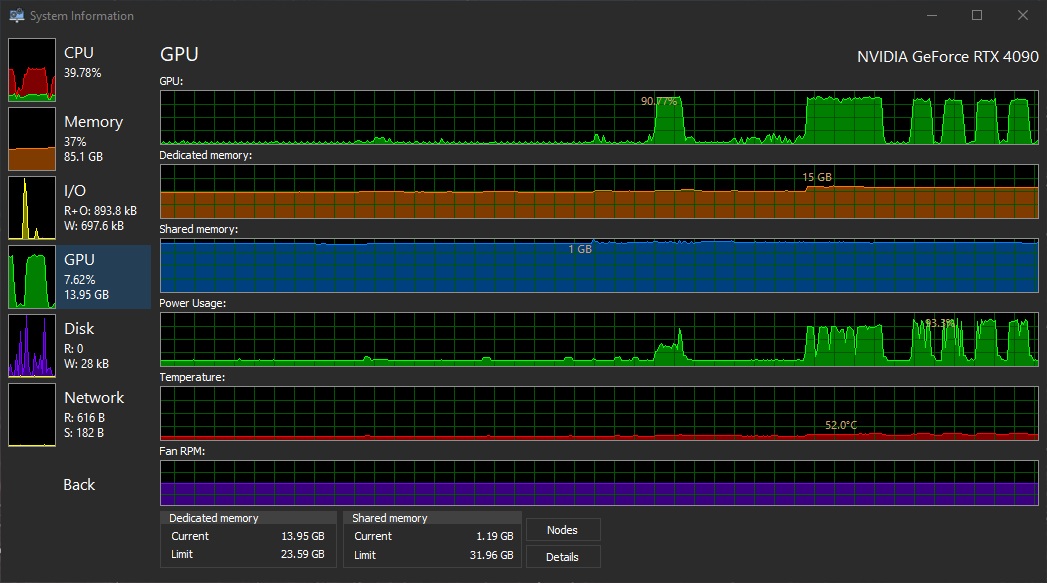Open the I/O mini graph
The height and width of the screenshot is (583, 1047).
(32, 208)
